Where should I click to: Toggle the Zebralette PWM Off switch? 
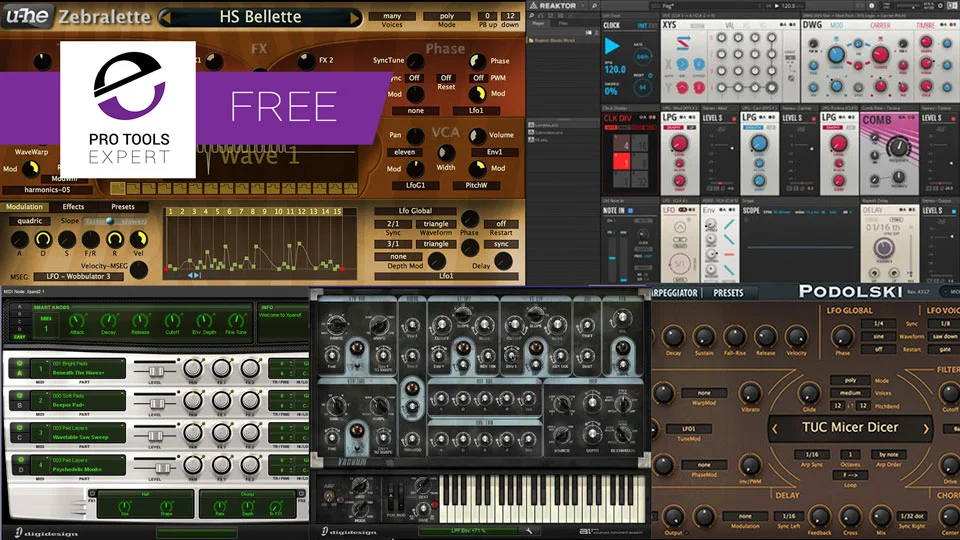[478, 78]
